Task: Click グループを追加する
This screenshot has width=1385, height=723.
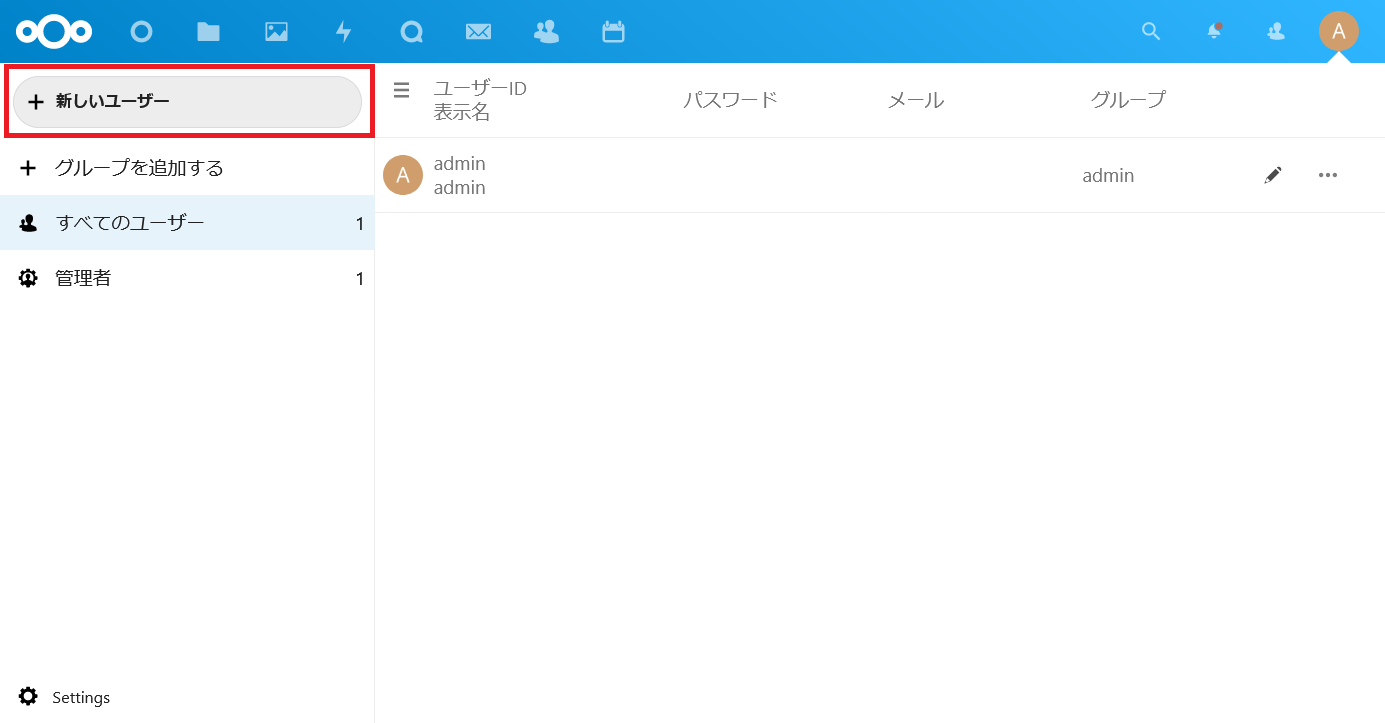Action: click(x=187, y=168)
